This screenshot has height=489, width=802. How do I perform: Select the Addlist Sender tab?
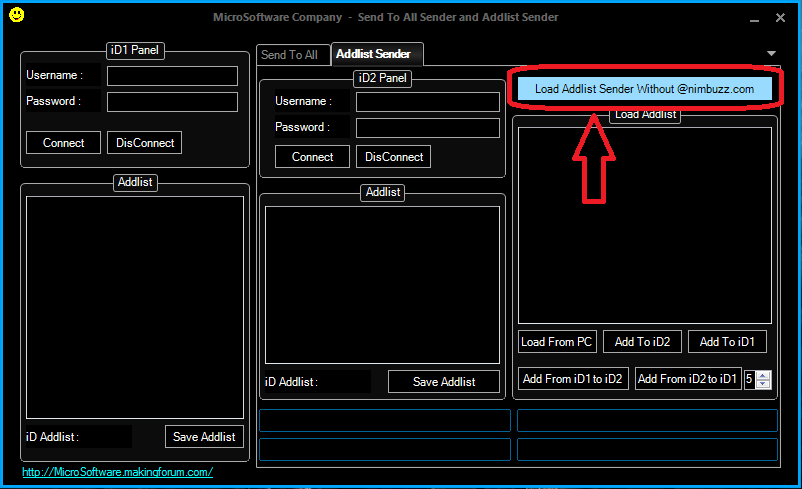pyautogui.click(x=377, y=54)
